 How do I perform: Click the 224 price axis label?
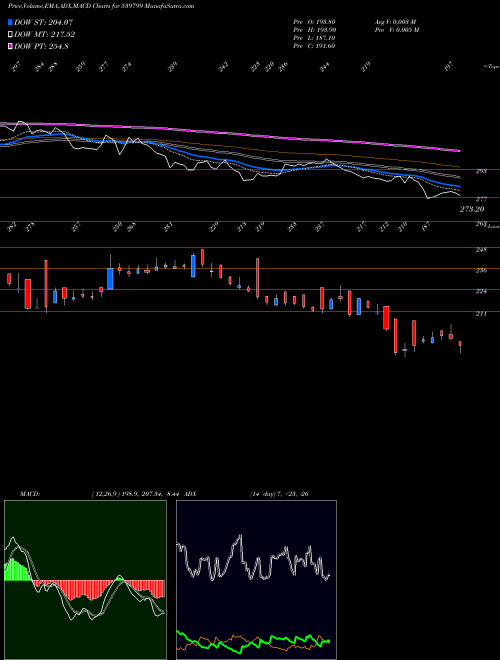pyautogui.click(x=482, y=291)
